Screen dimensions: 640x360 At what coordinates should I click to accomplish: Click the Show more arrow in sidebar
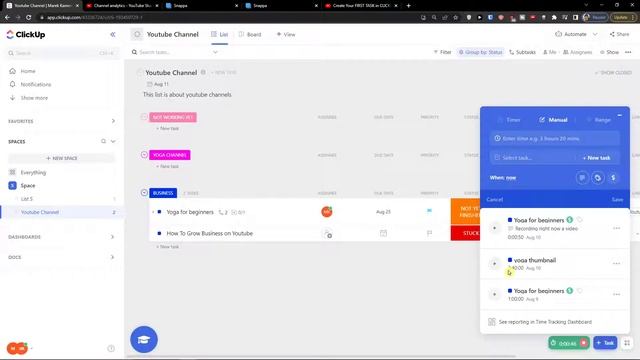tap(12, 98)
